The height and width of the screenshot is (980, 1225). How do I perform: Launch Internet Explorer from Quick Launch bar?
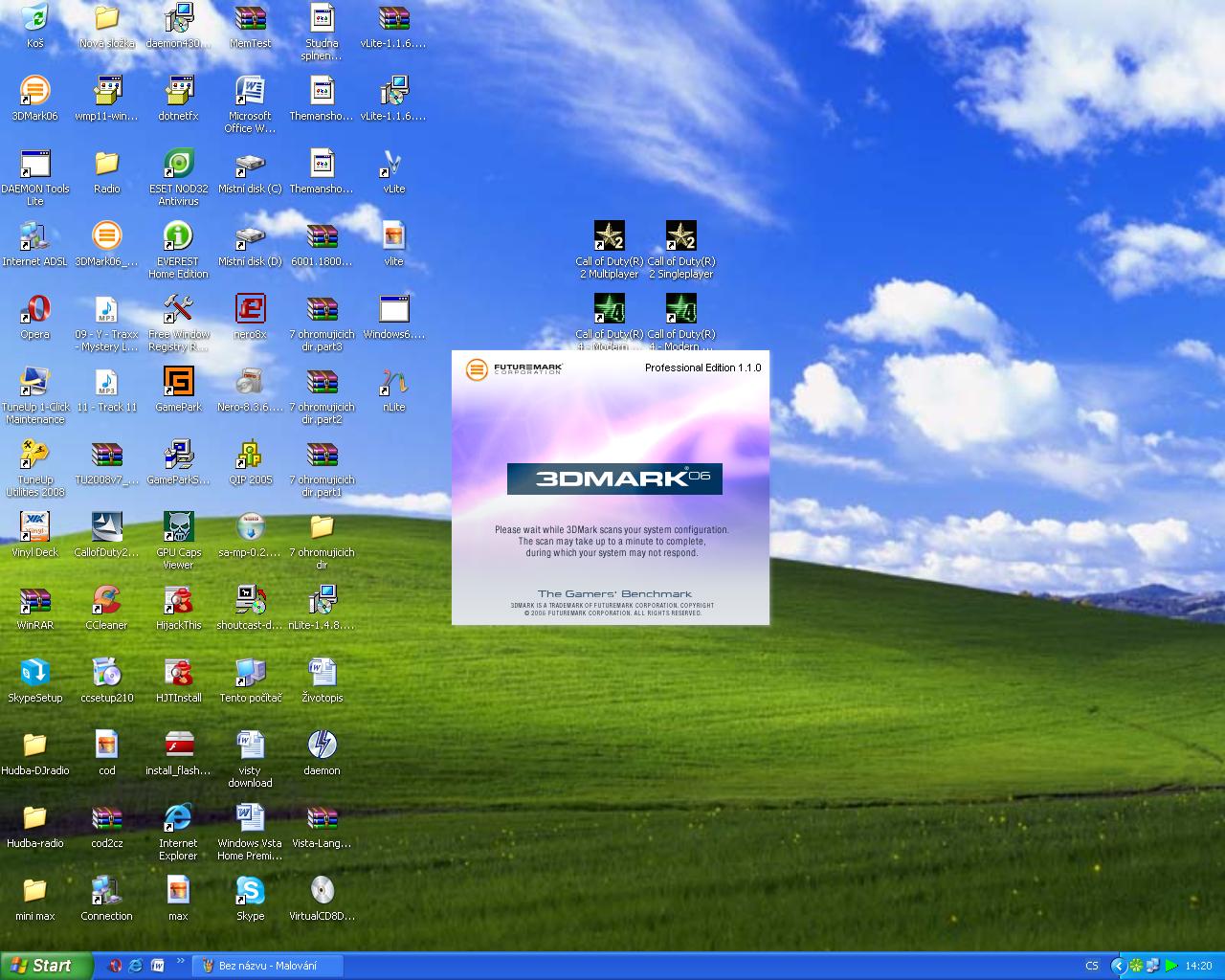pyautogui.click(x=136, y=966)
